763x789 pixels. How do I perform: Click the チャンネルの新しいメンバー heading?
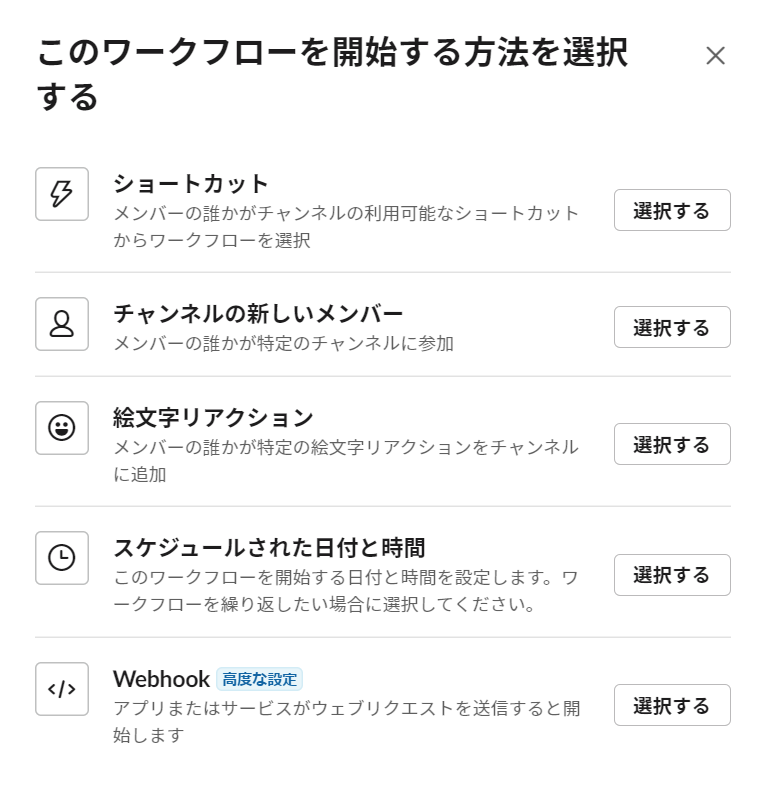(258, 313)
